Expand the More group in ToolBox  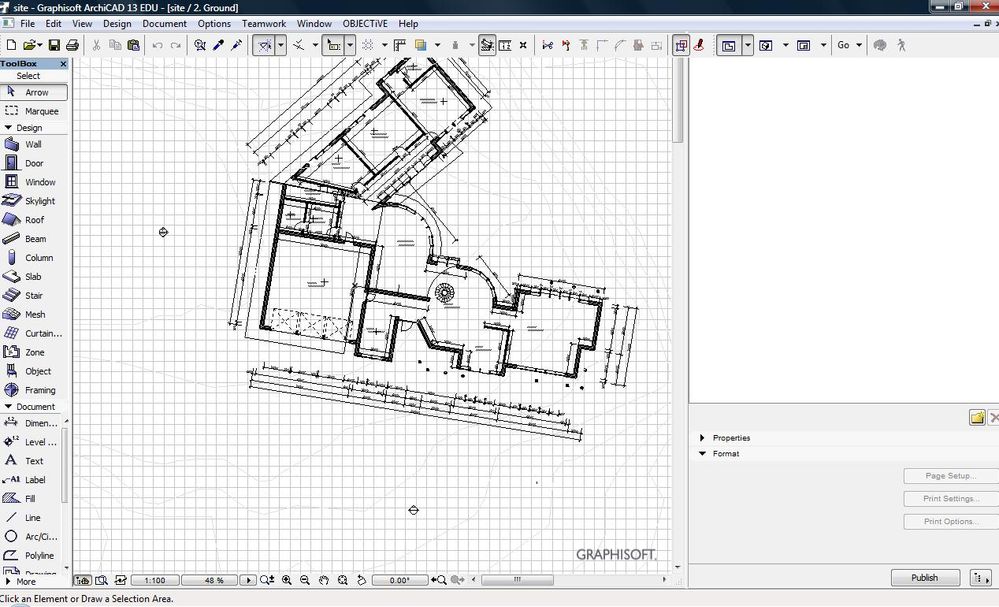[x=8, y=582]
